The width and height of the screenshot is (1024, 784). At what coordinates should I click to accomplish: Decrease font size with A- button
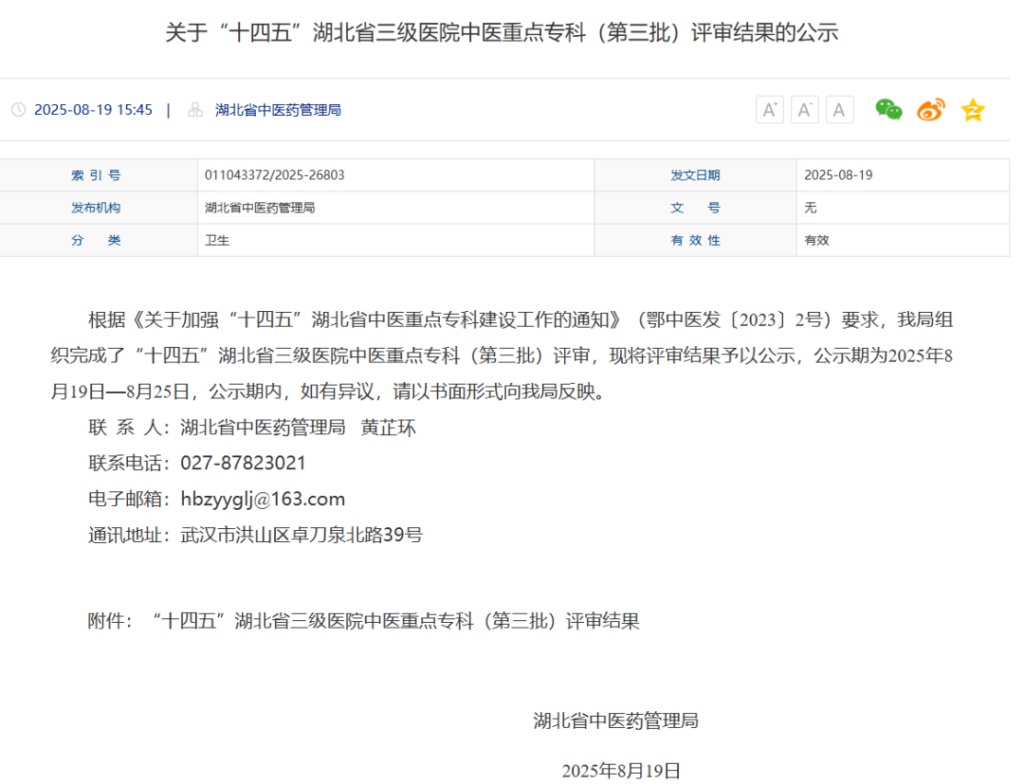point(804,110)
